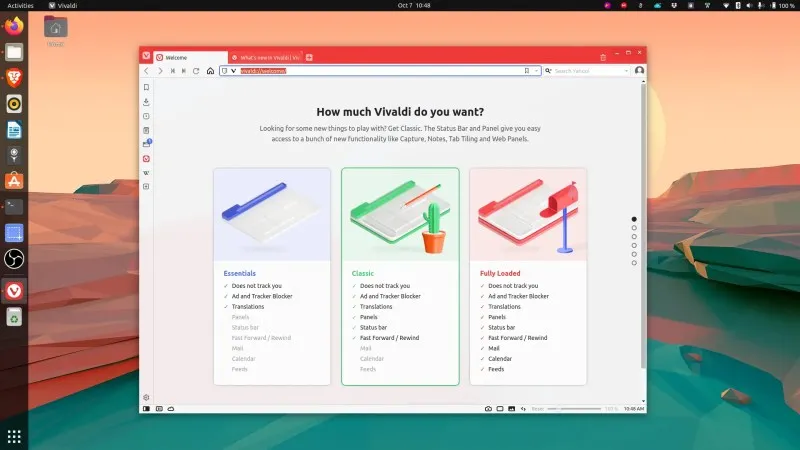The height and width of the screenshot is (450, 800).
Task: Click the Essentials illustration thumbnail
Action: [x=272, y=214]
